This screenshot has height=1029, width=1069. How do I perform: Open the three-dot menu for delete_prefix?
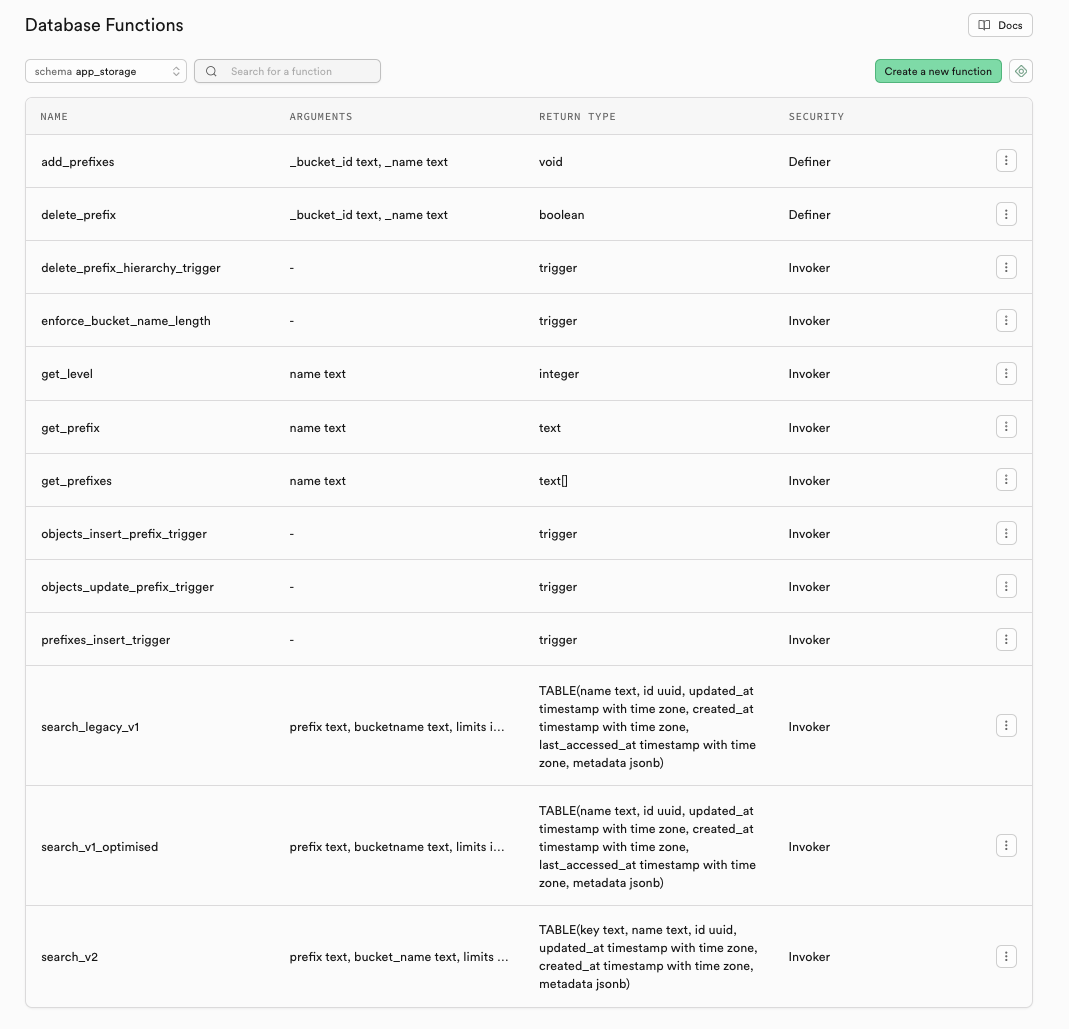point(1006,214)
